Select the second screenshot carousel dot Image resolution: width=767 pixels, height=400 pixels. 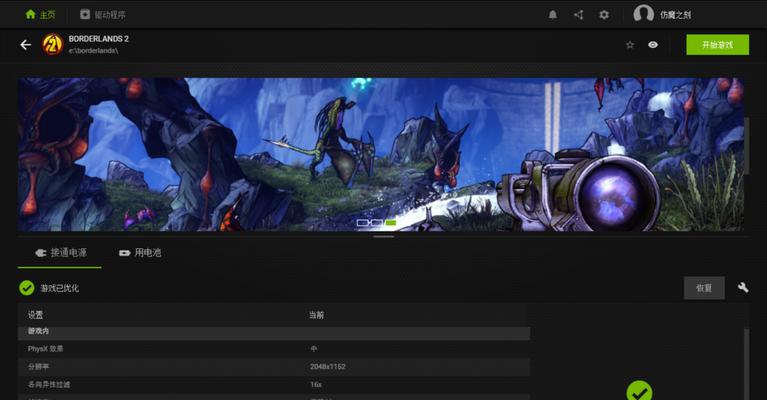coord(377,222)
